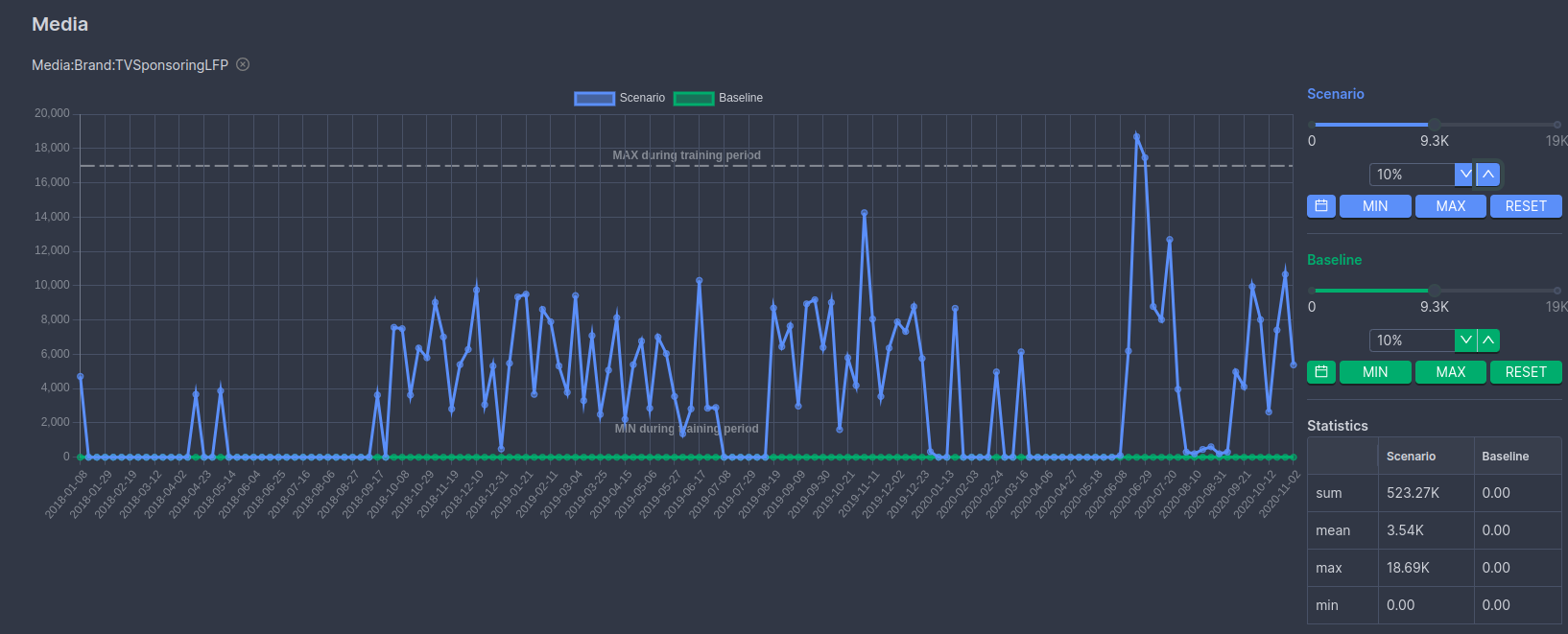Decrease the Scenario percentage with down chevron
The height and width of the screenshot is (634, 1568).
[1464, 175]
